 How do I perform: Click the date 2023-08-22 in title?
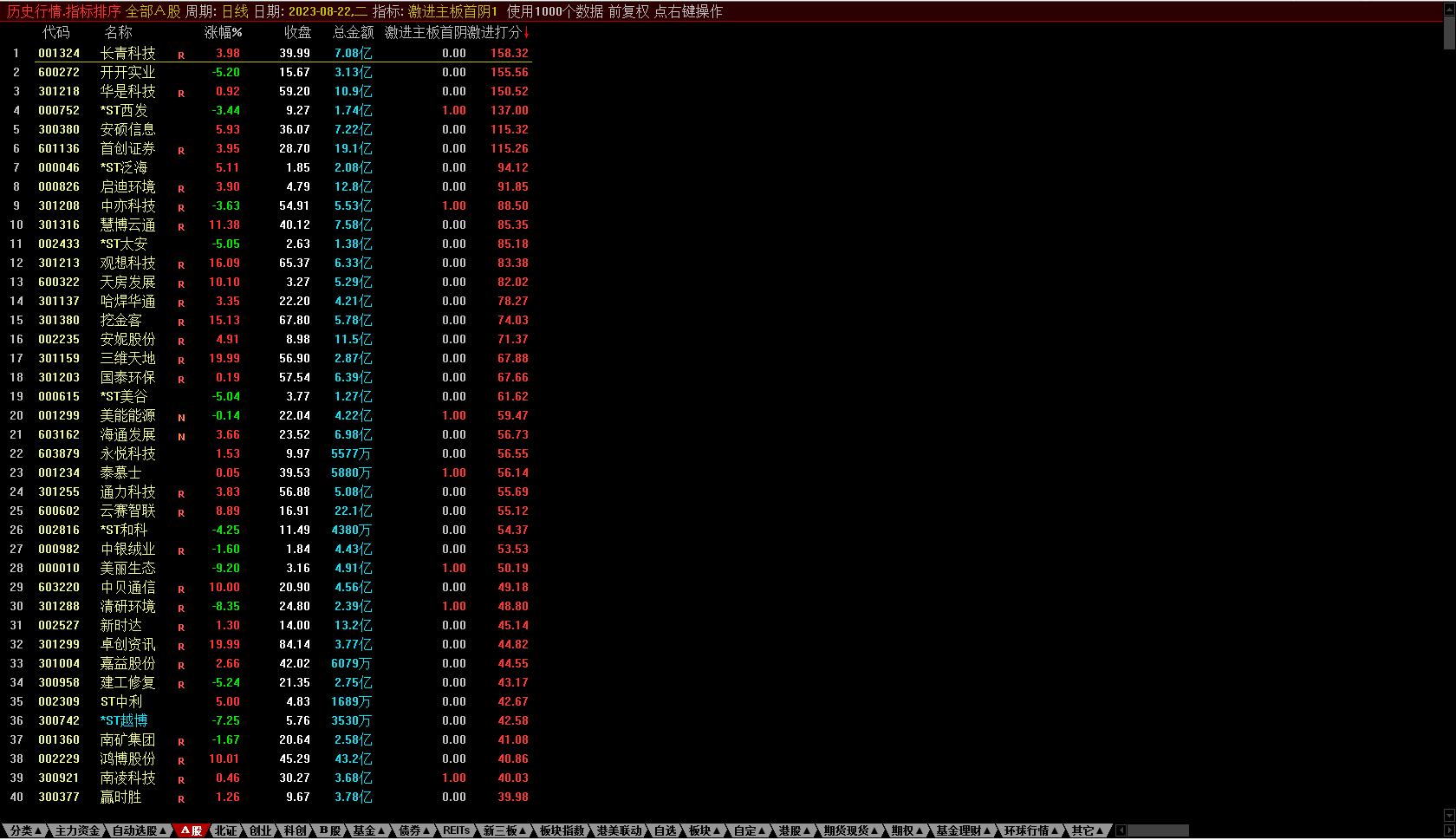coord(320,11)
